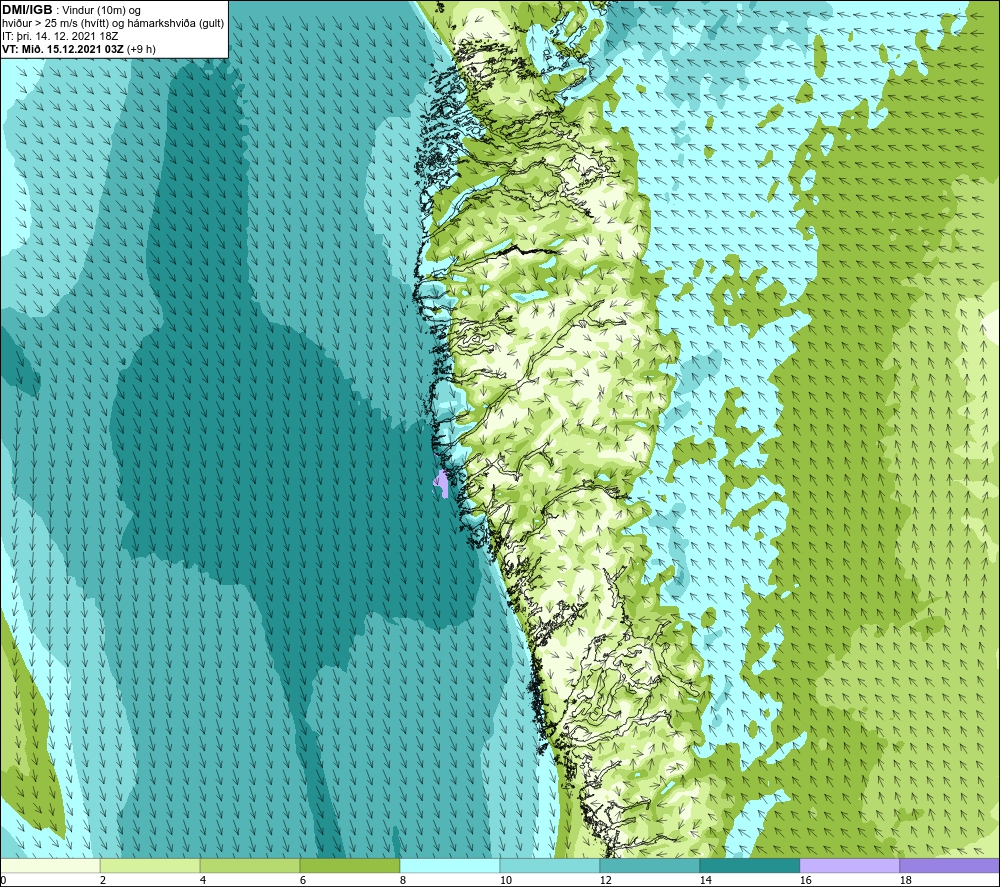Image resolution: width=1000 pixels, height=887 pixels.
Task: Click the legend label '2'
Action: tap(103, 880)
